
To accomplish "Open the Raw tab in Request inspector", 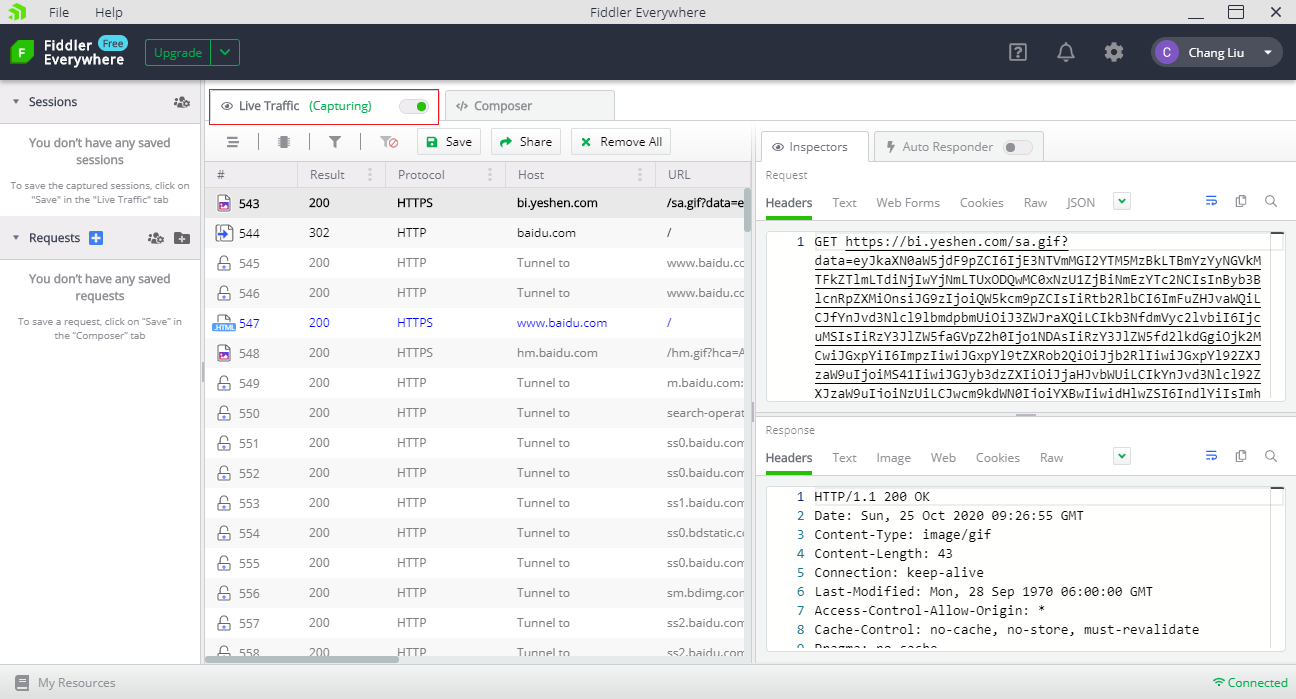I will [1035, 203].
